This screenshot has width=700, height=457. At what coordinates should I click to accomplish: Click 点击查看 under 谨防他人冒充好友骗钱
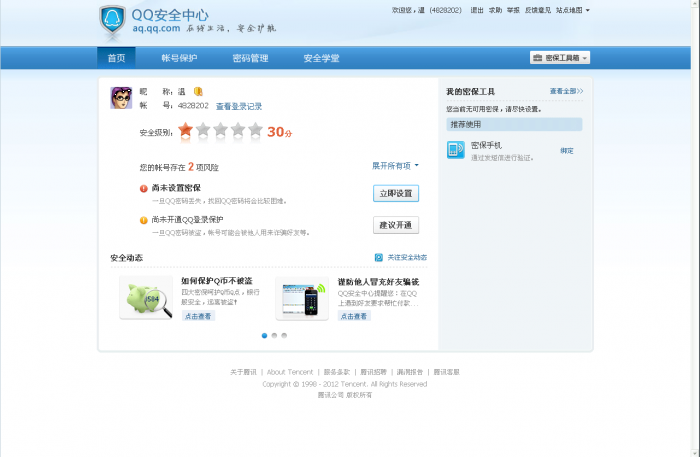tap(354, 316)
